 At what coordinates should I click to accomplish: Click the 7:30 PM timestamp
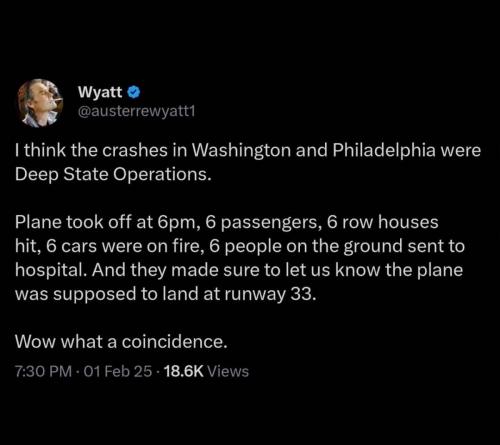pos(43,371)
